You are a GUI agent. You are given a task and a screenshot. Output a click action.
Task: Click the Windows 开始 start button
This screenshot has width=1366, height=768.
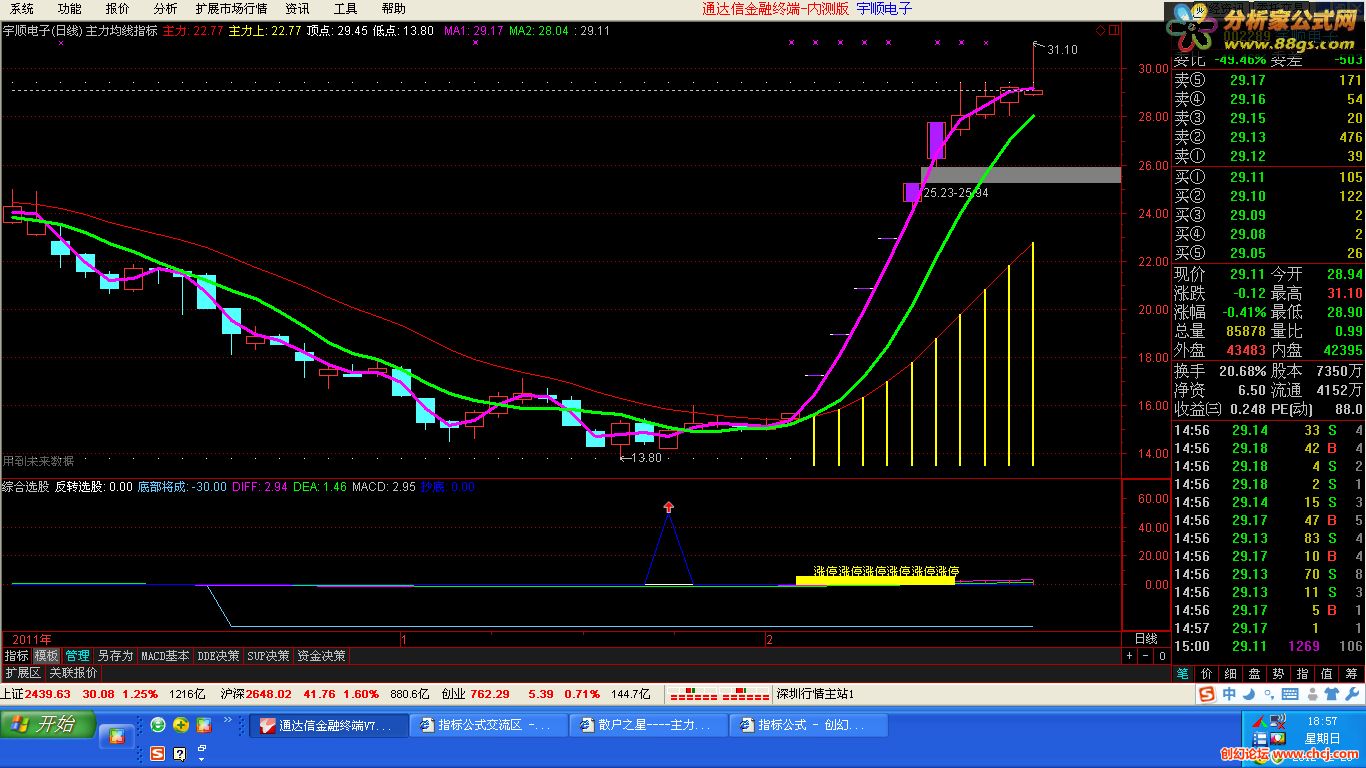pyautogui.click(x=47, y=724)
